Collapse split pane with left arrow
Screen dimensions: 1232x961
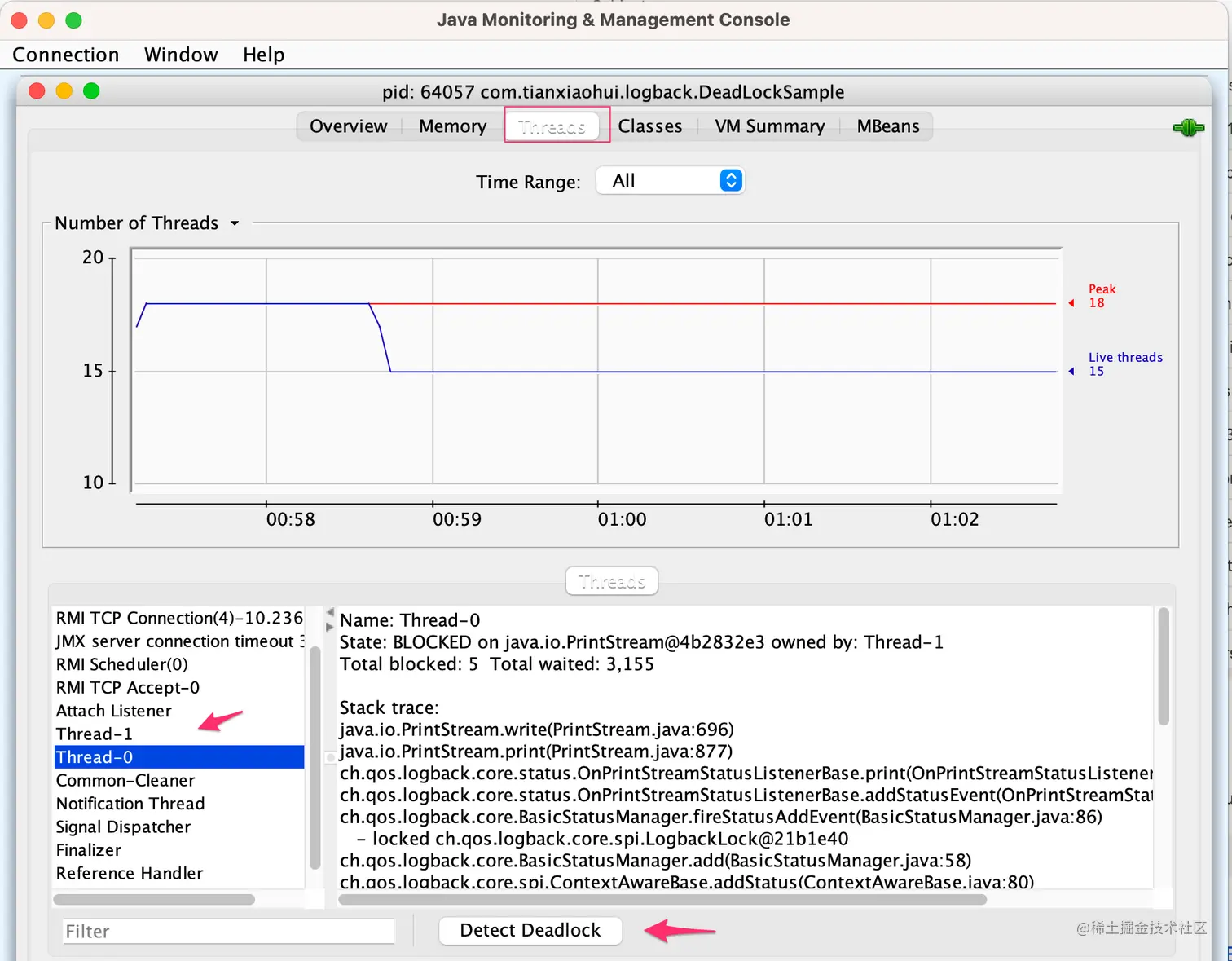pyautogui.click(x=330, y=612)
